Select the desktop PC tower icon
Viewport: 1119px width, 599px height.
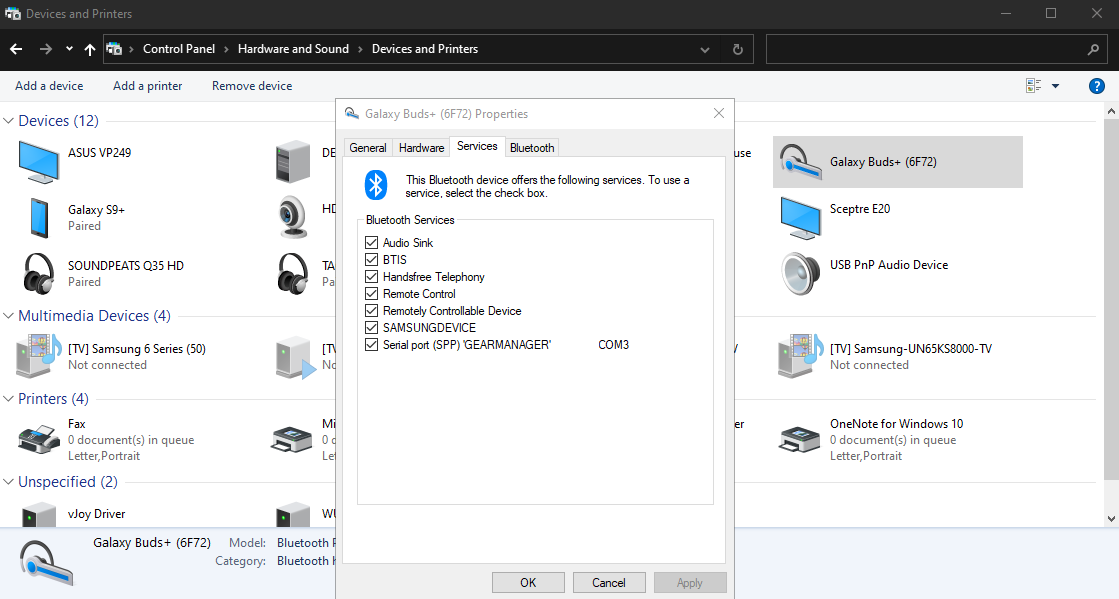293,161
